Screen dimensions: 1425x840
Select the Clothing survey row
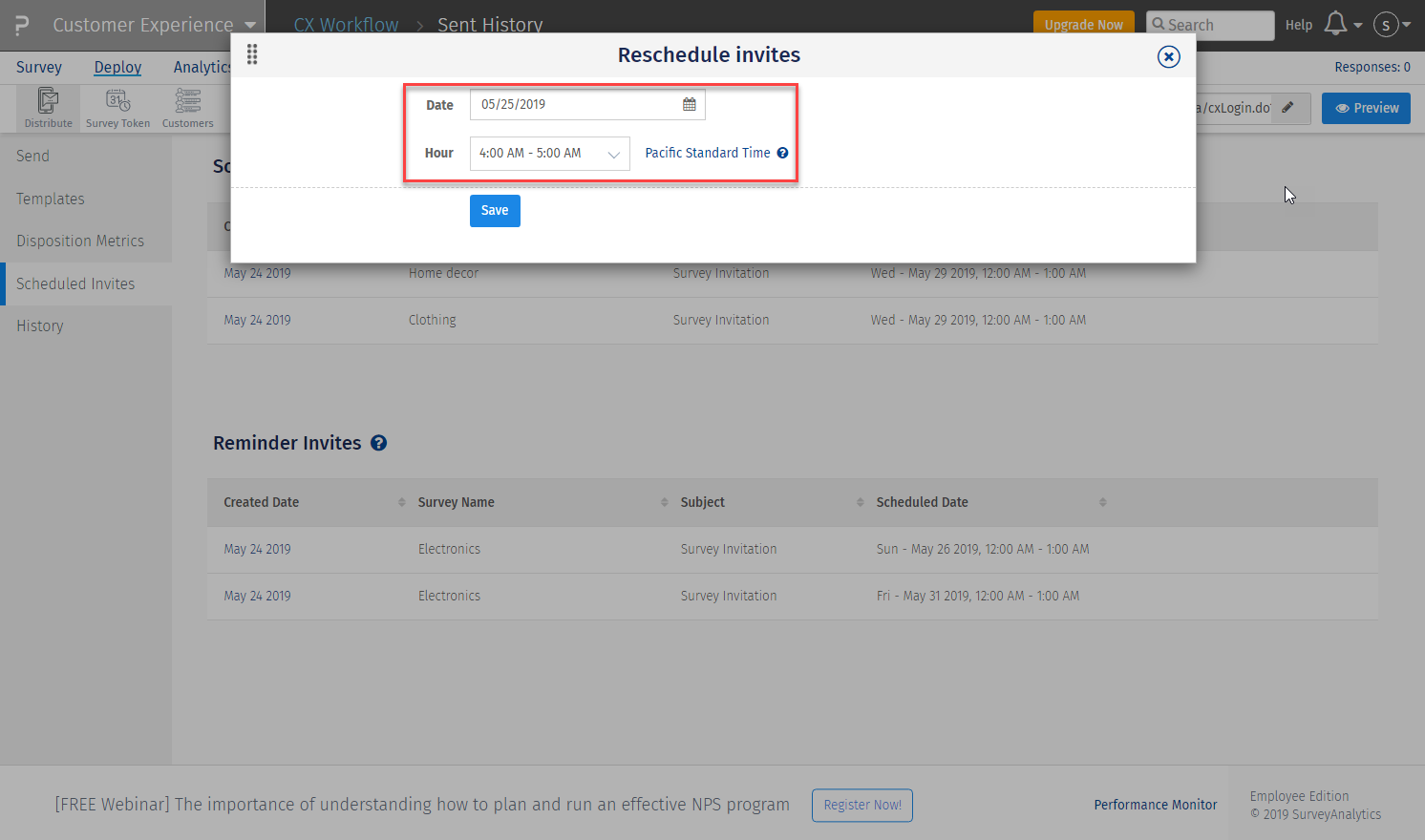pos(793,320)
